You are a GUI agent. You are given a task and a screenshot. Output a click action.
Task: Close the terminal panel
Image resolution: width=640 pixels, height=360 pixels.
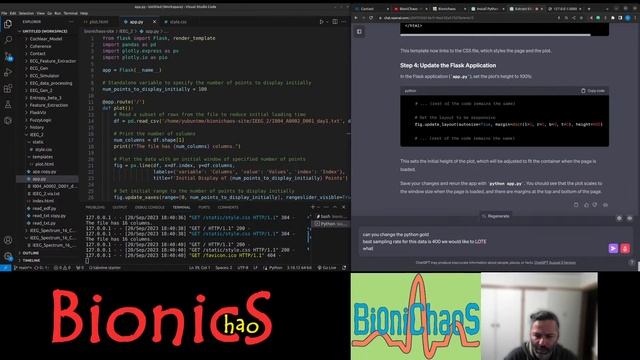point(344,207)
